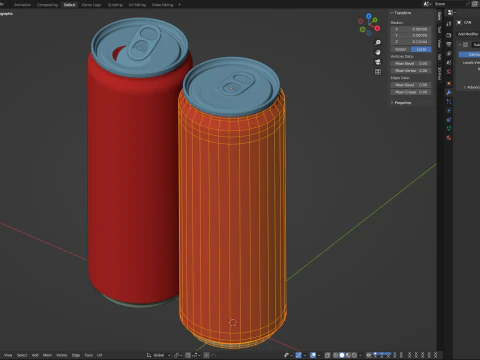The image size is (480, 360).
Task: Collapse the Transform panel
Action: [401, 13]
